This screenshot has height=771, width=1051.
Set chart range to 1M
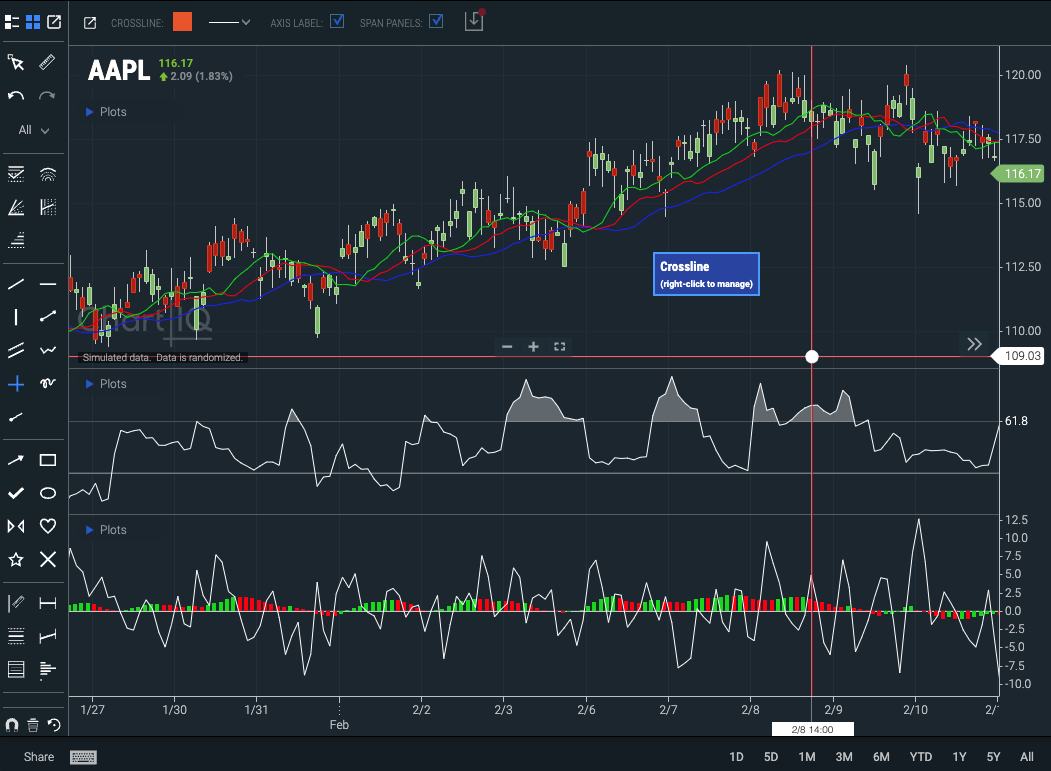pos(807,757)
